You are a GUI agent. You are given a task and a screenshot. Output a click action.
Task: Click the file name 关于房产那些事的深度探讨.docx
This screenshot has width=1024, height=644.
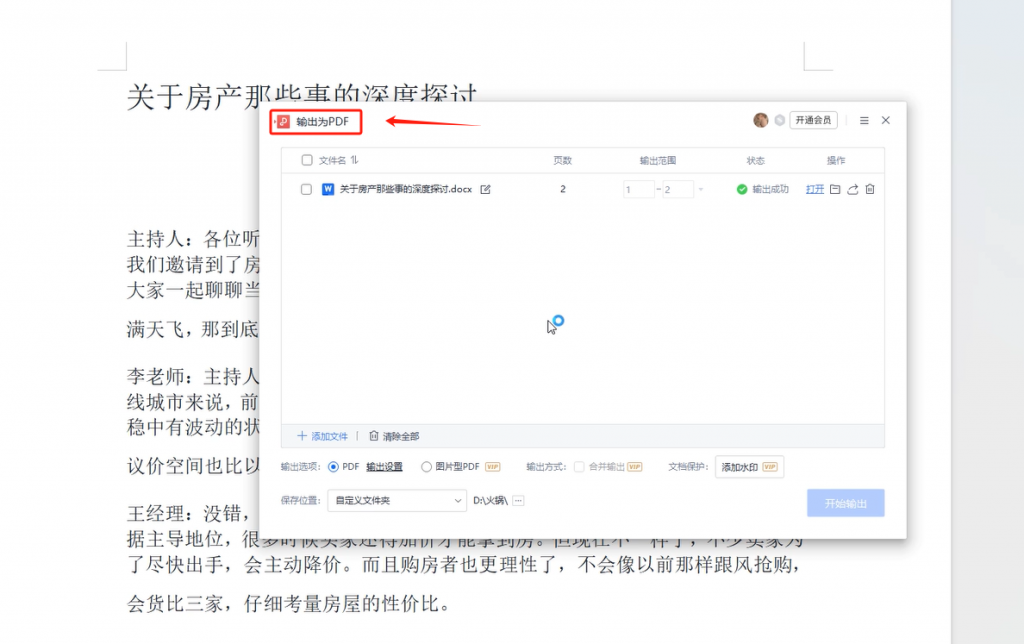[x=406, y=189]
